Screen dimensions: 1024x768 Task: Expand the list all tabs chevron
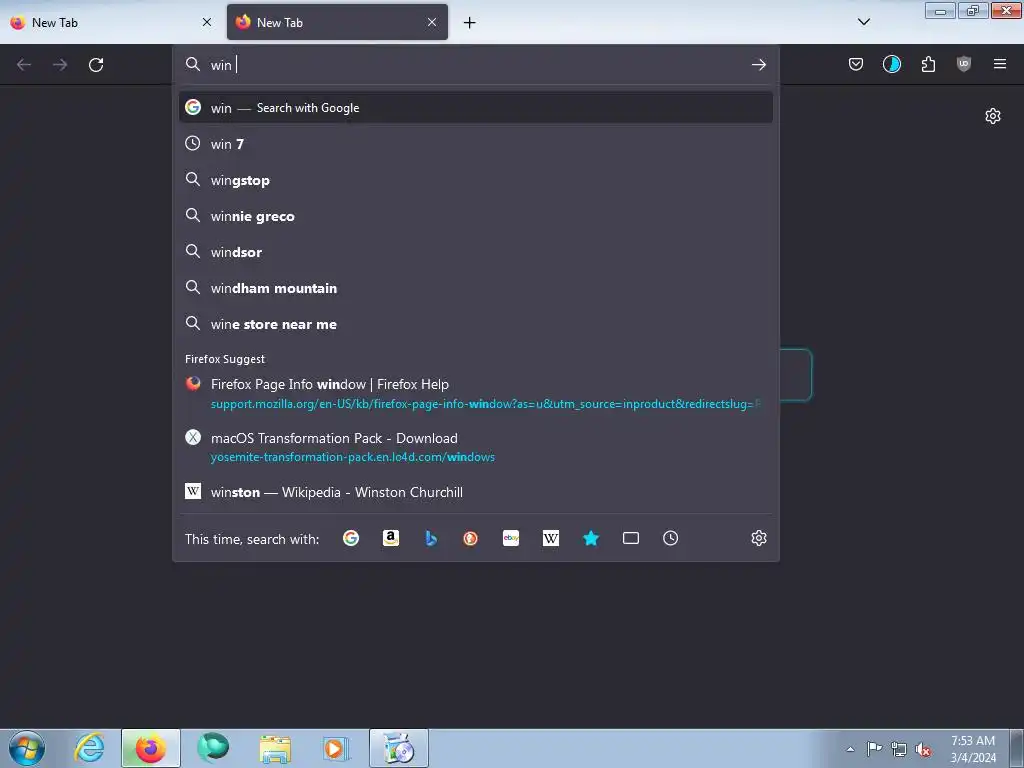(864, 22)
